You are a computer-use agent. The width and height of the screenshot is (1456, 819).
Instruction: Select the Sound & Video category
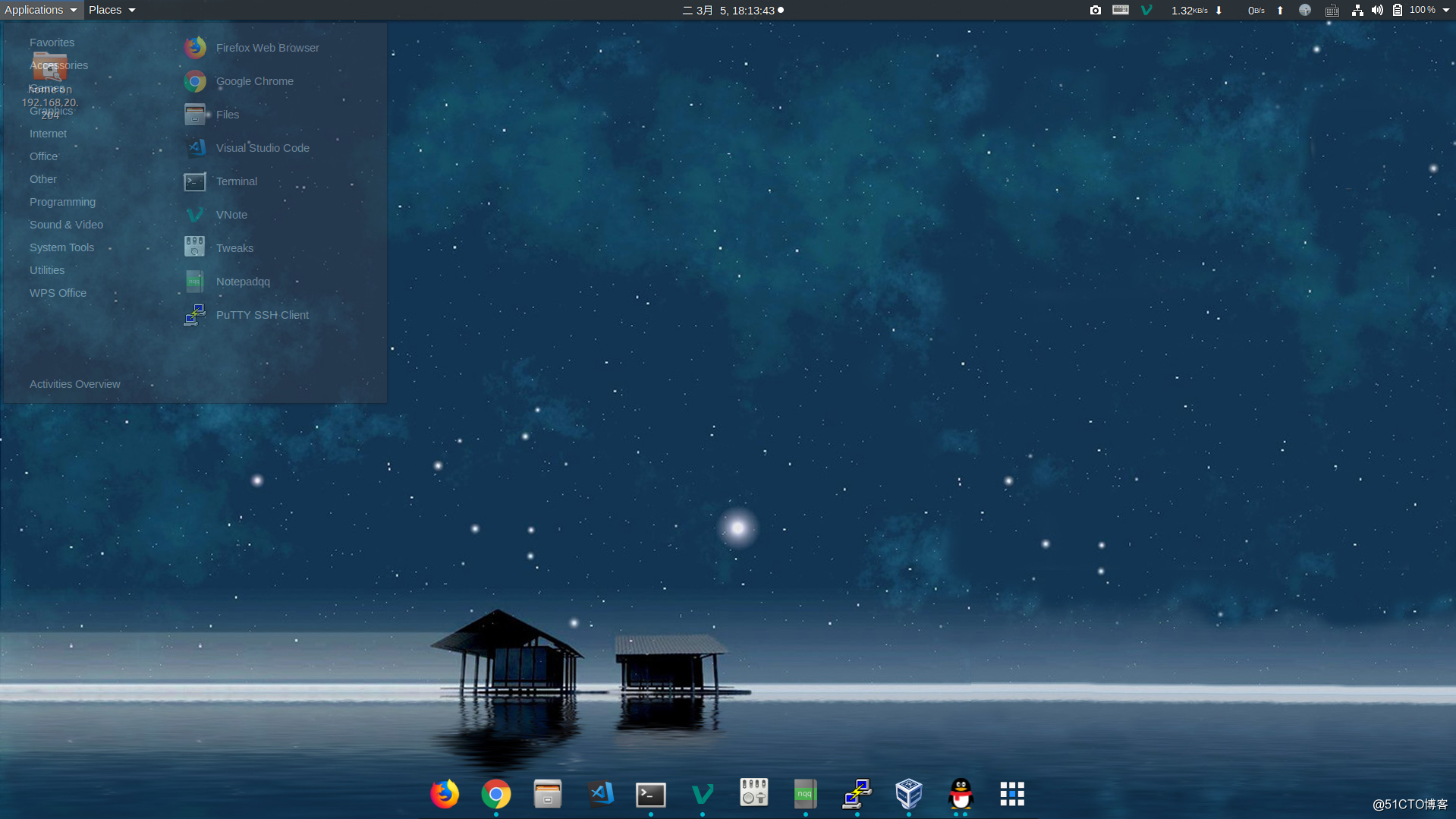[x=66, y=225]
